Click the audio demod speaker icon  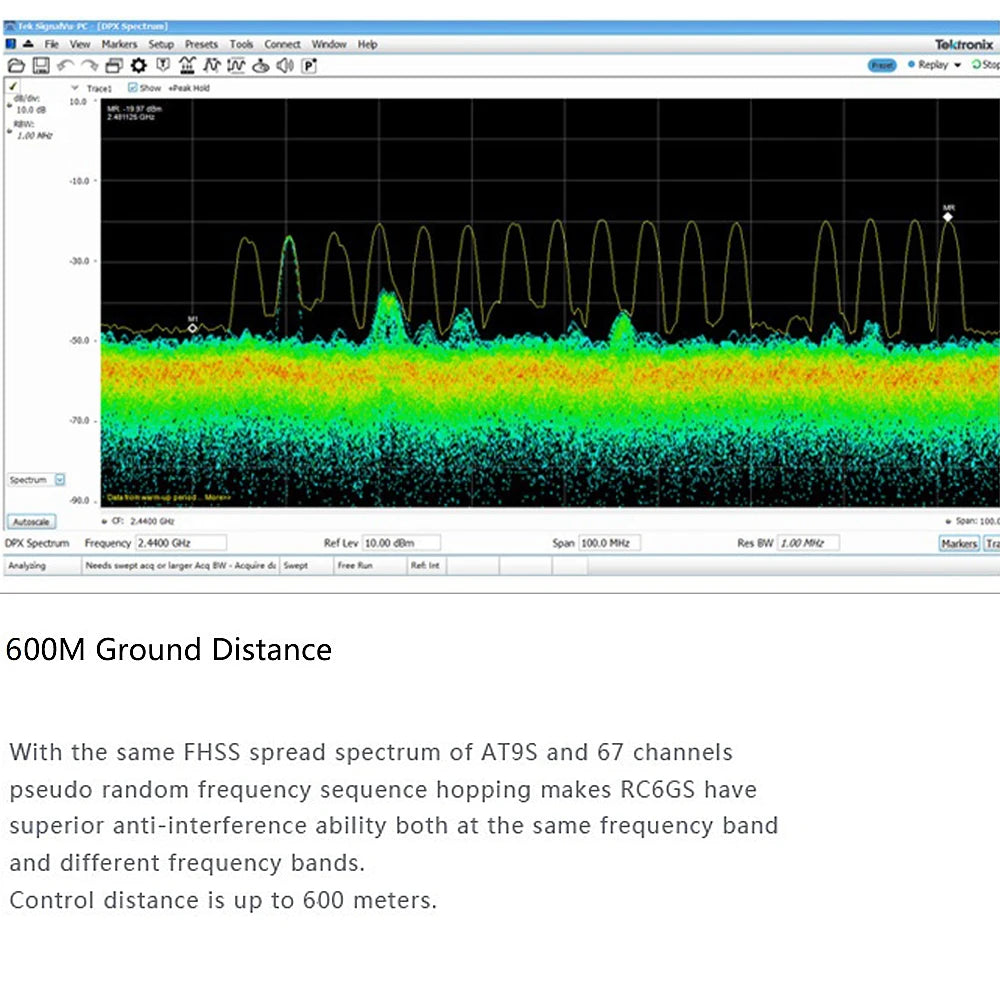[285, 65]
